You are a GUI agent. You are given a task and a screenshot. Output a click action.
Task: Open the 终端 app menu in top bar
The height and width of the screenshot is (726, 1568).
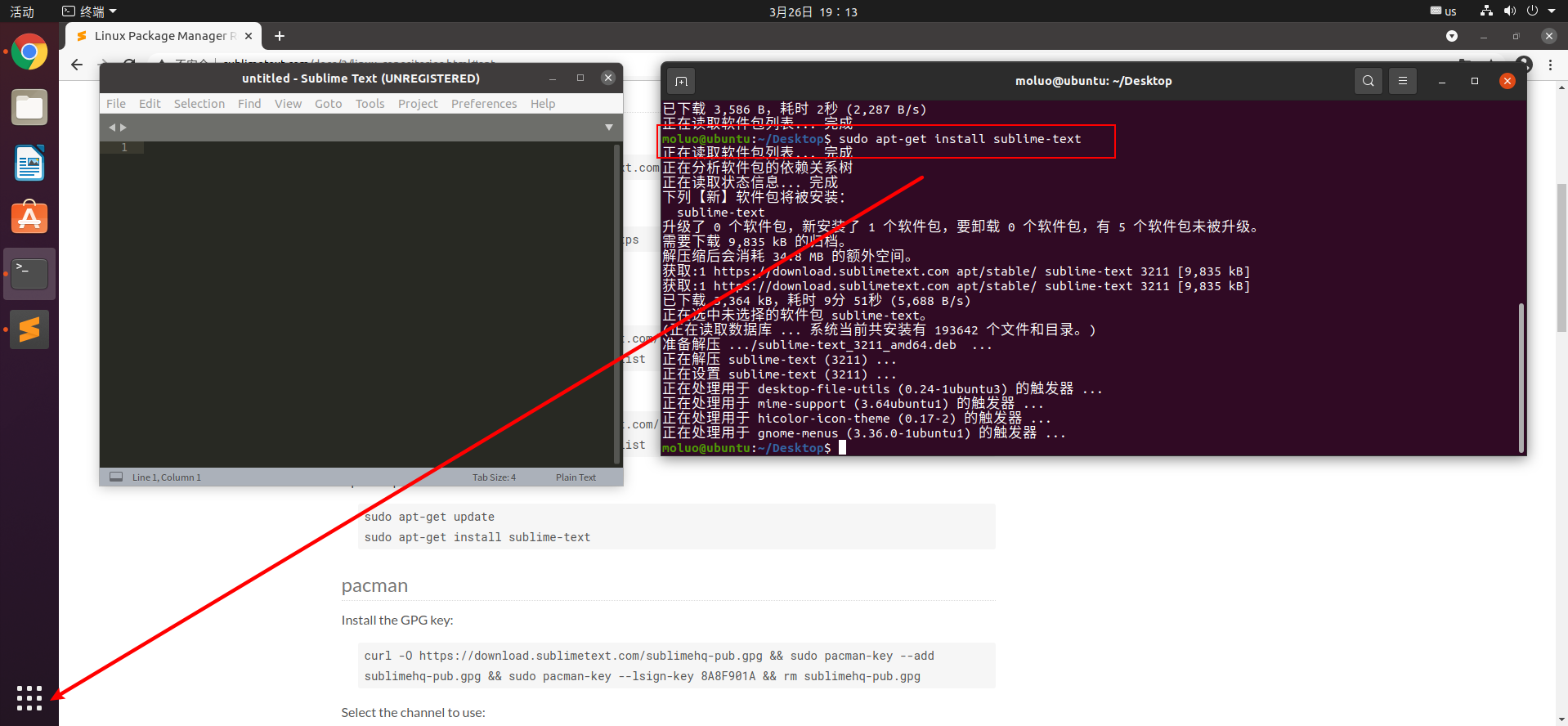(x=90, y=11)
